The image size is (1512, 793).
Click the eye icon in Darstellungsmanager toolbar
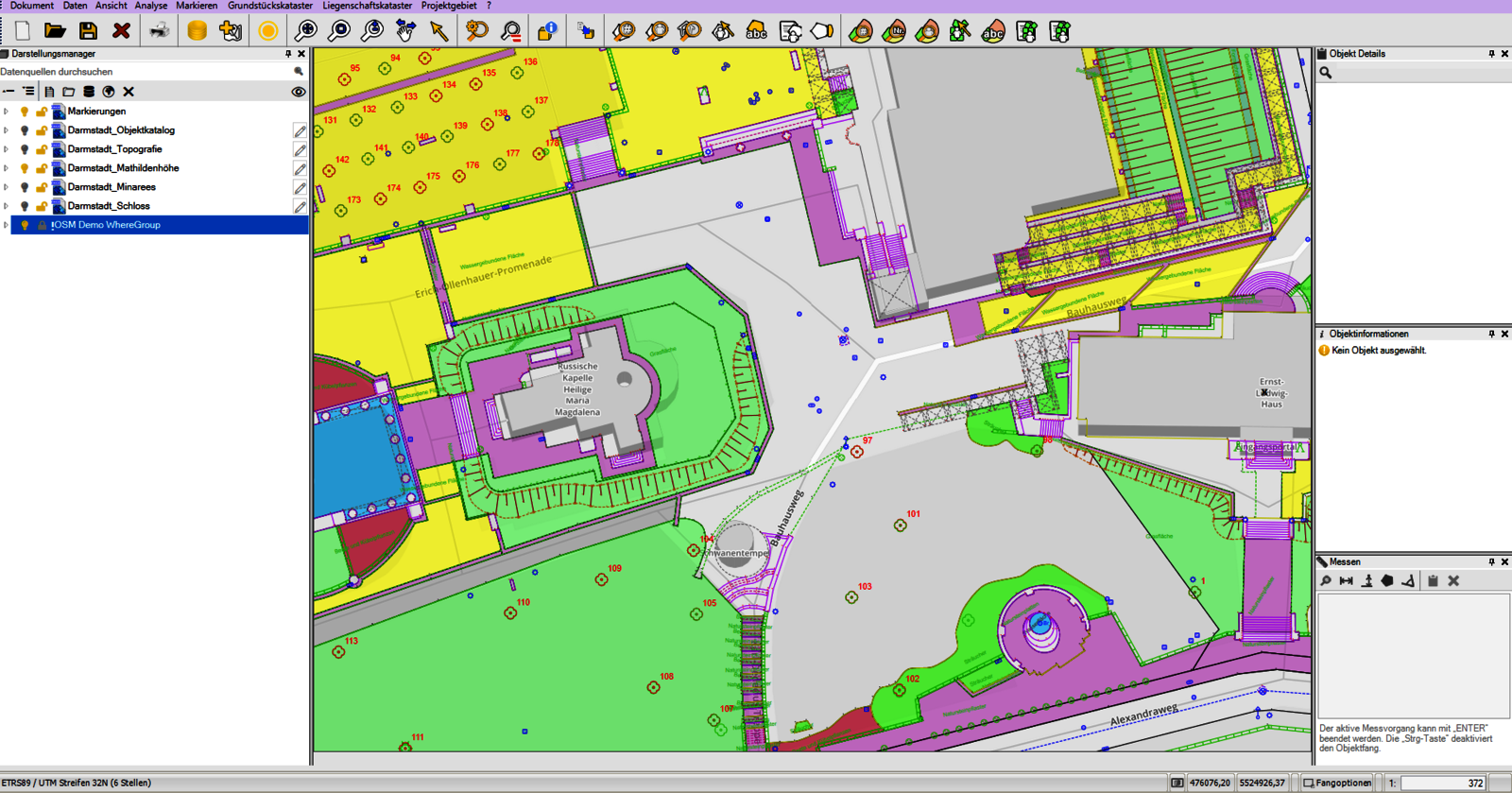tap(299, 92)
